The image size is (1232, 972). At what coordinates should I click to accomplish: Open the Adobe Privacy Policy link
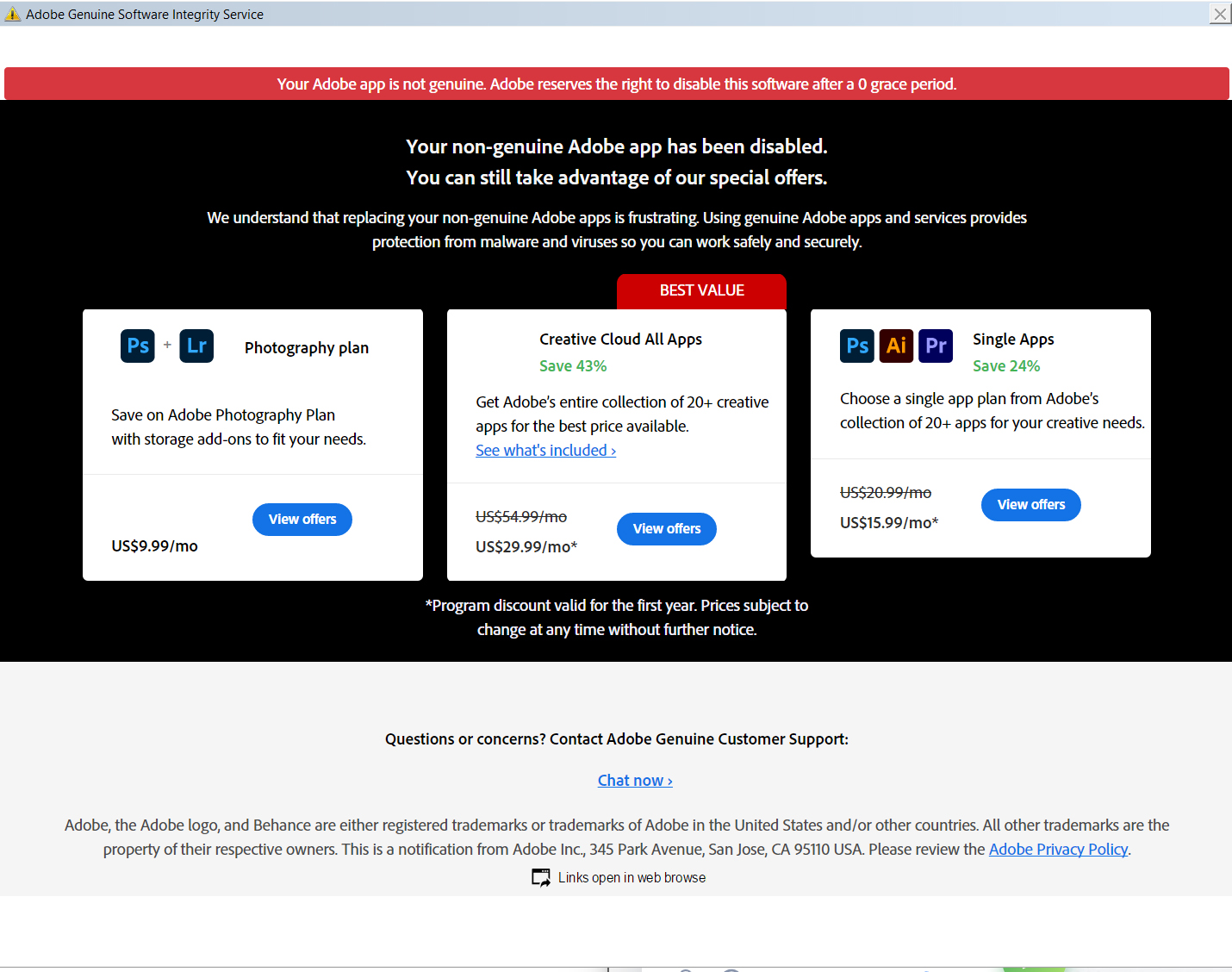pyautogui.click(x=1058, y=850)
